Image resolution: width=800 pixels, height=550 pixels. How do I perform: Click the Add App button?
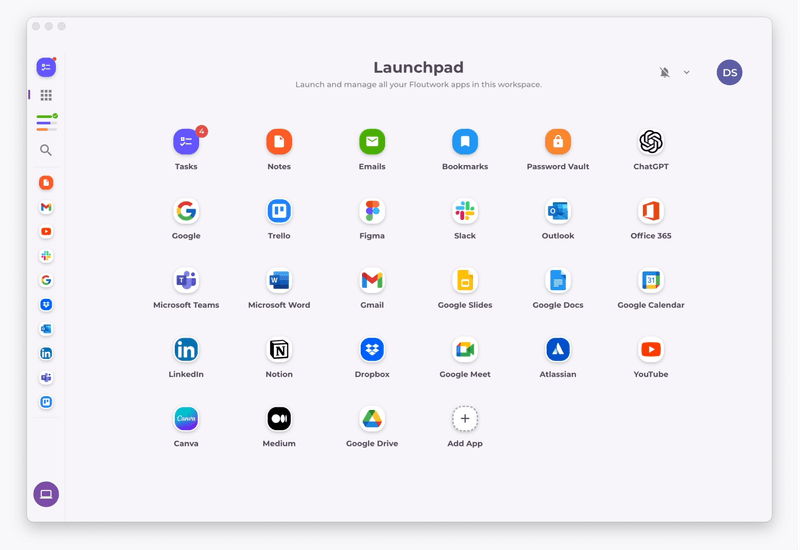coord(465,419)
